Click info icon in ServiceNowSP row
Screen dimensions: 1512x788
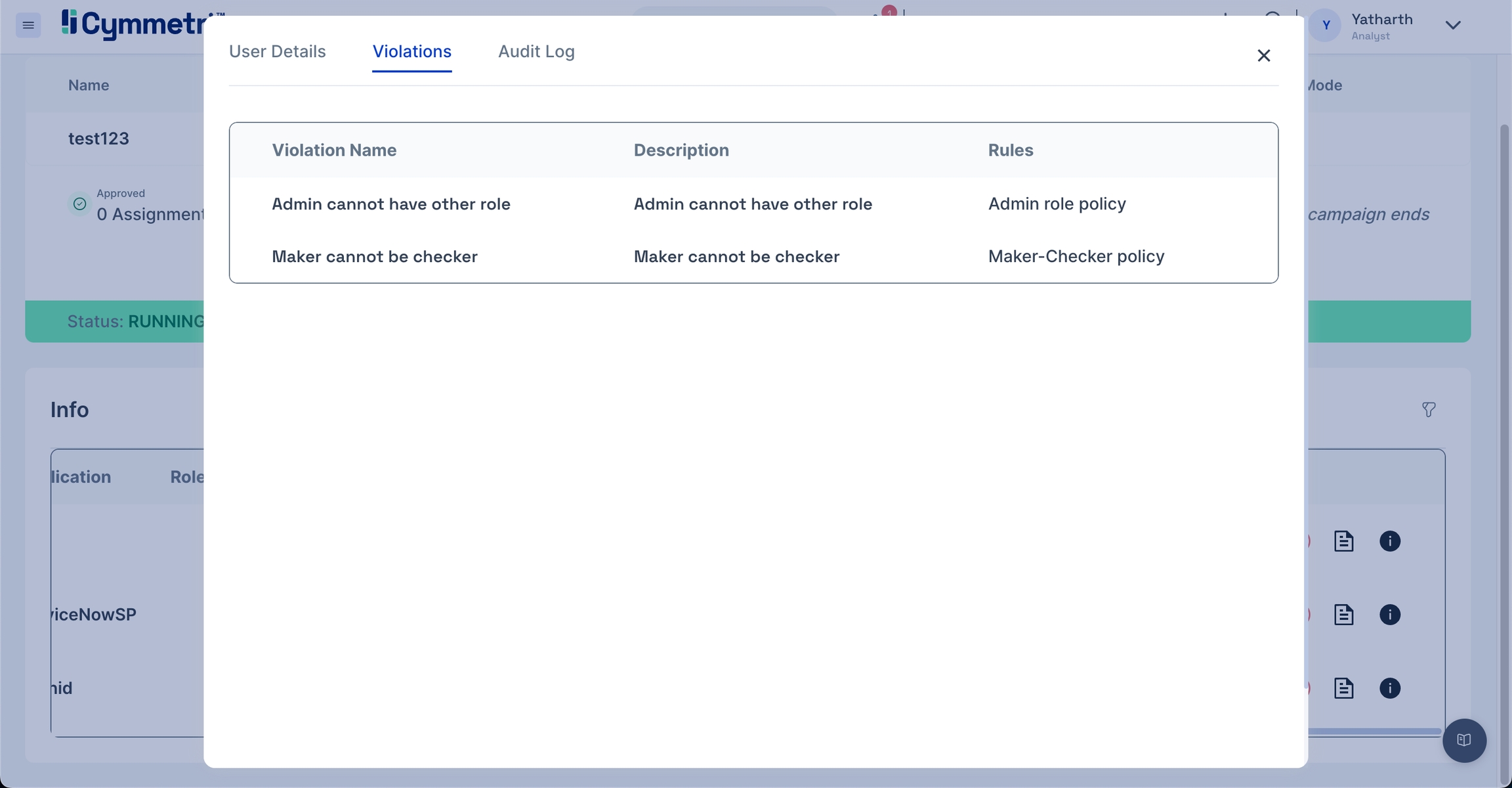1390,615
